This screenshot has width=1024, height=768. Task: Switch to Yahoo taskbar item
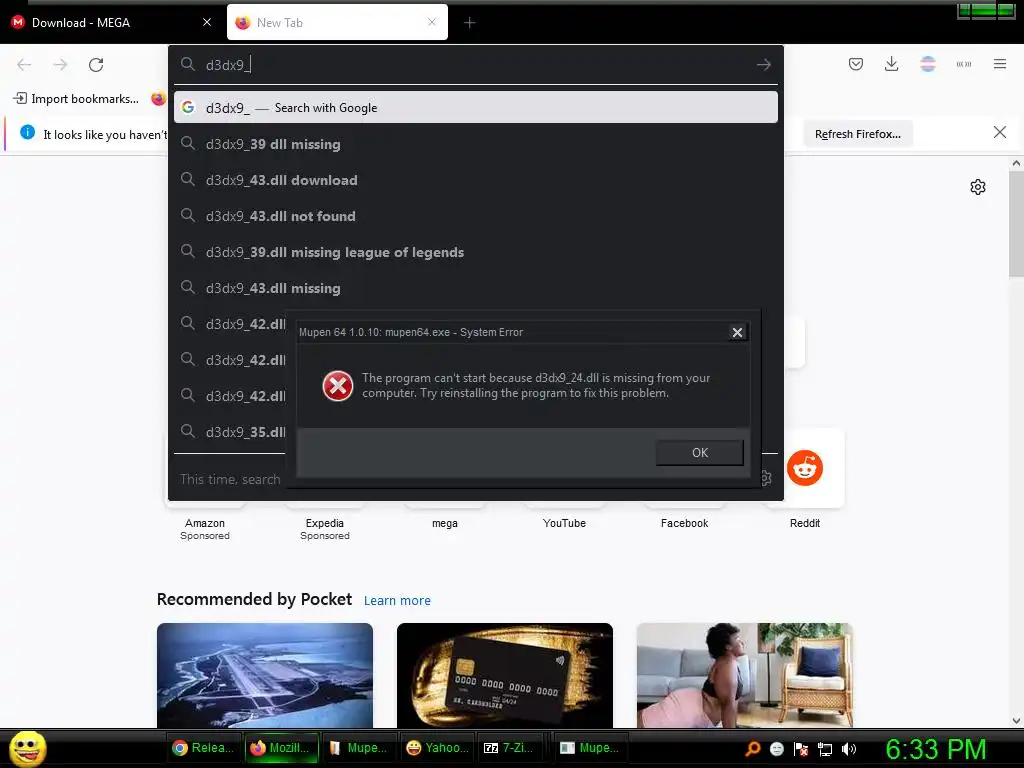pos(436,748)
